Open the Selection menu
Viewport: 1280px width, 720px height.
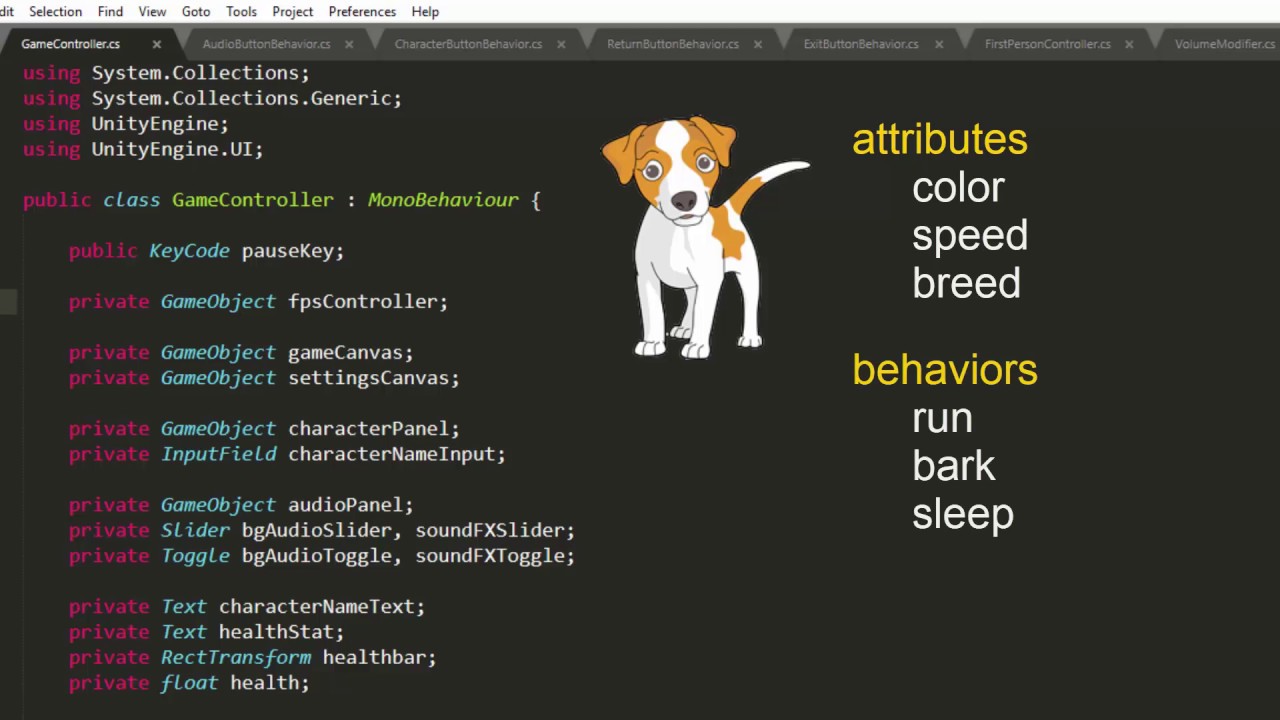click(55, 11)
